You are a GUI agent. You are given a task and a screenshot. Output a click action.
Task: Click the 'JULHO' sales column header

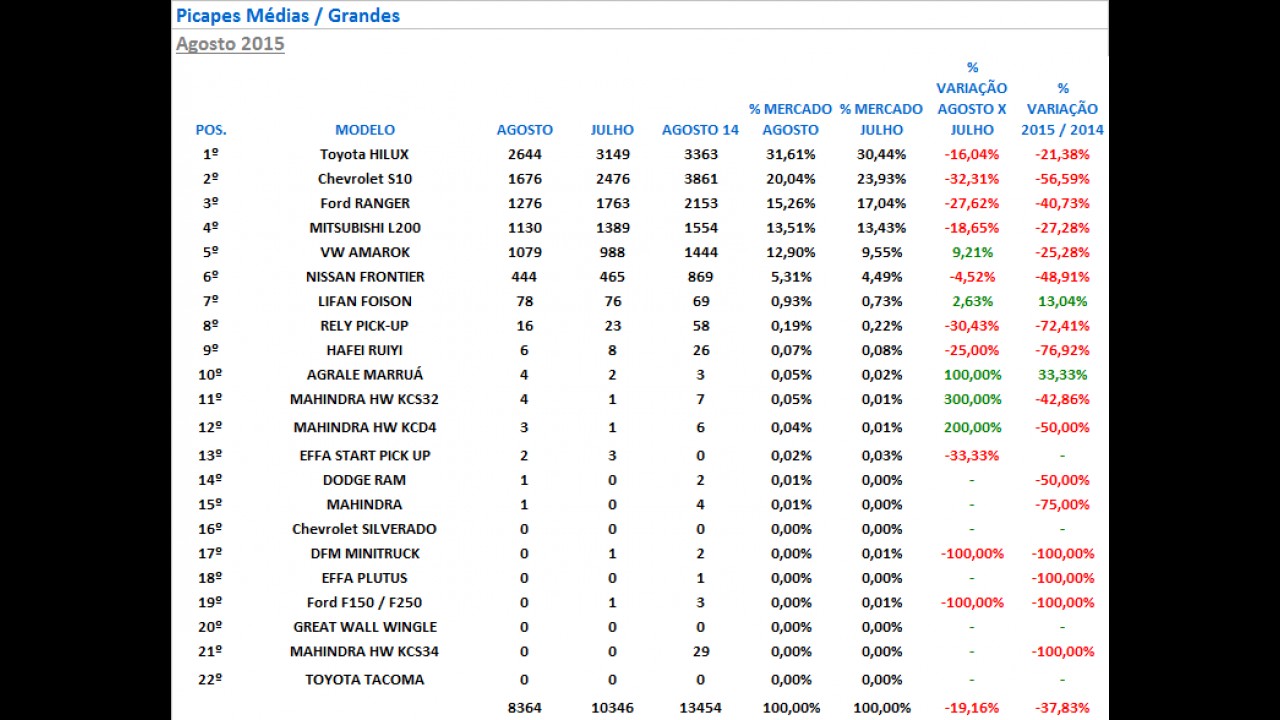(612, 130)
